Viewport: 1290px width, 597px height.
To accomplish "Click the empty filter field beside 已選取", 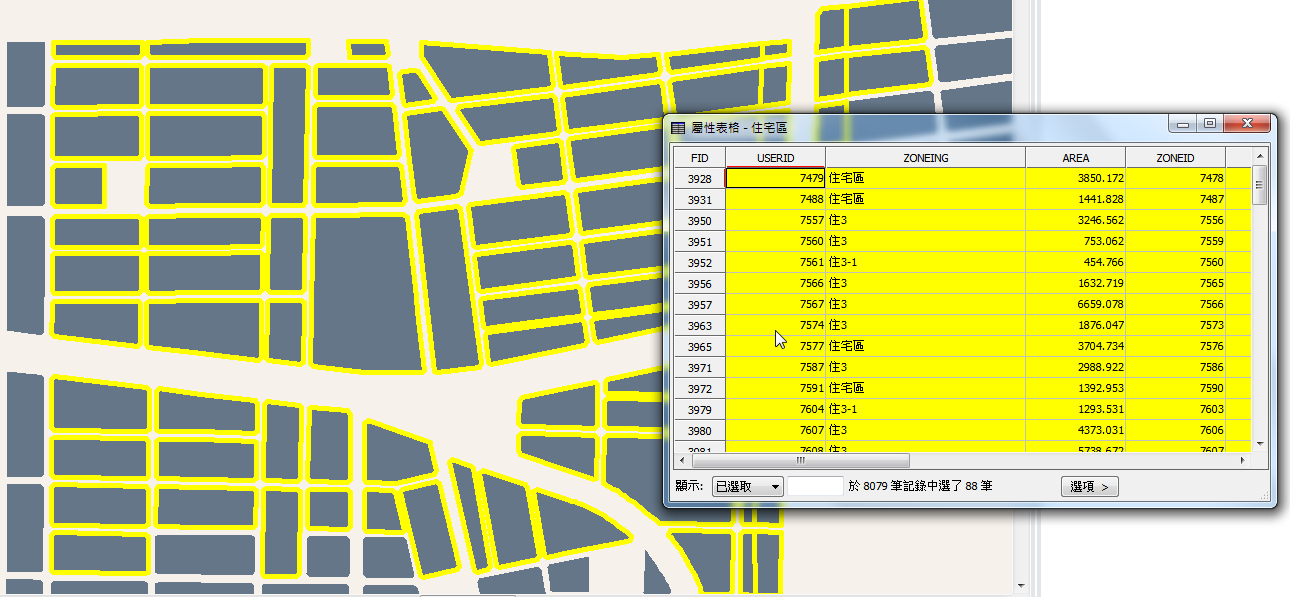I will point(816,487).
